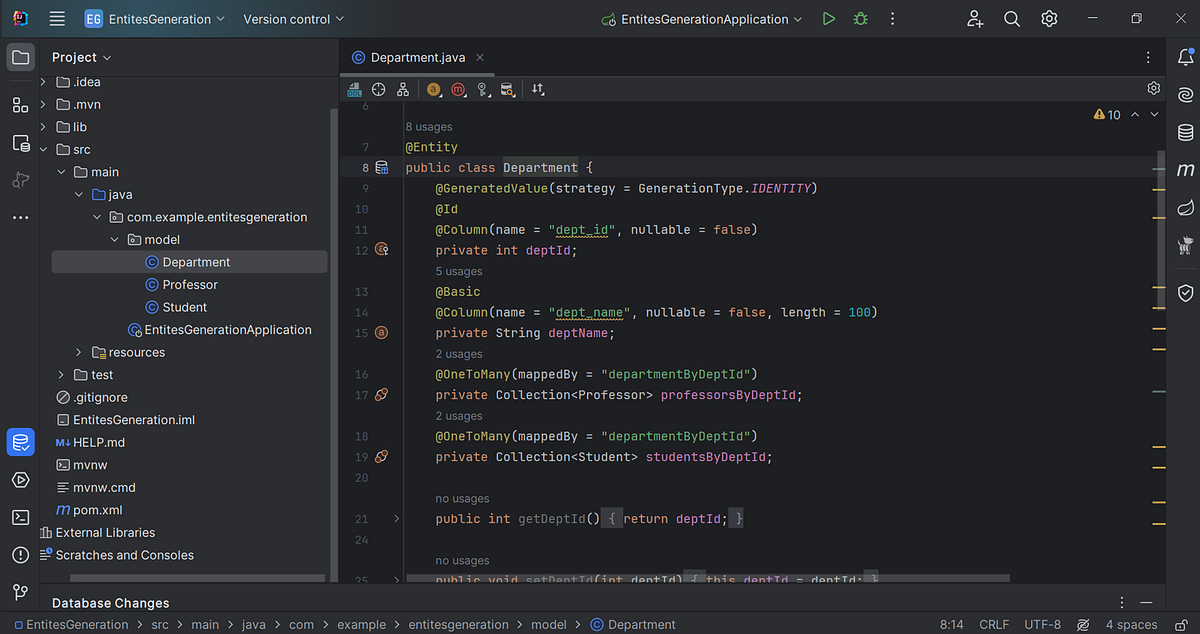Collapse the model folder in Project tree
This screenshot has width=1200, height=634.
[115, 239]
